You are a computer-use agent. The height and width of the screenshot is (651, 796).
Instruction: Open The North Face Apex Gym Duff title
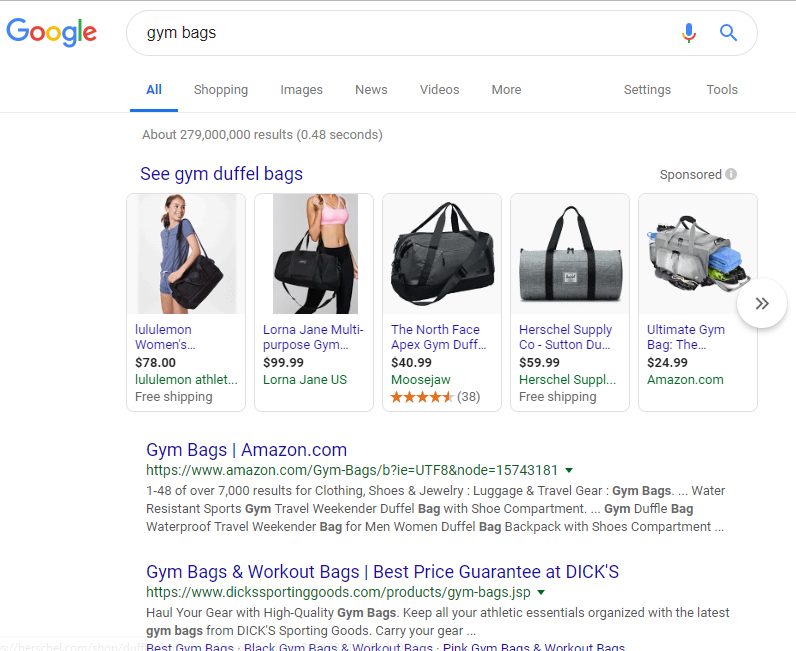[439, 337]
